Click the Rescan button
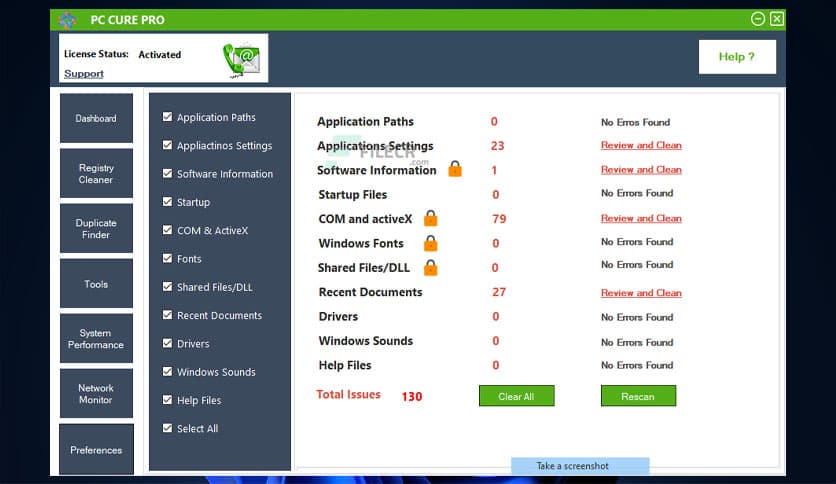Screen dimensions: 836x484 [638, 396]
